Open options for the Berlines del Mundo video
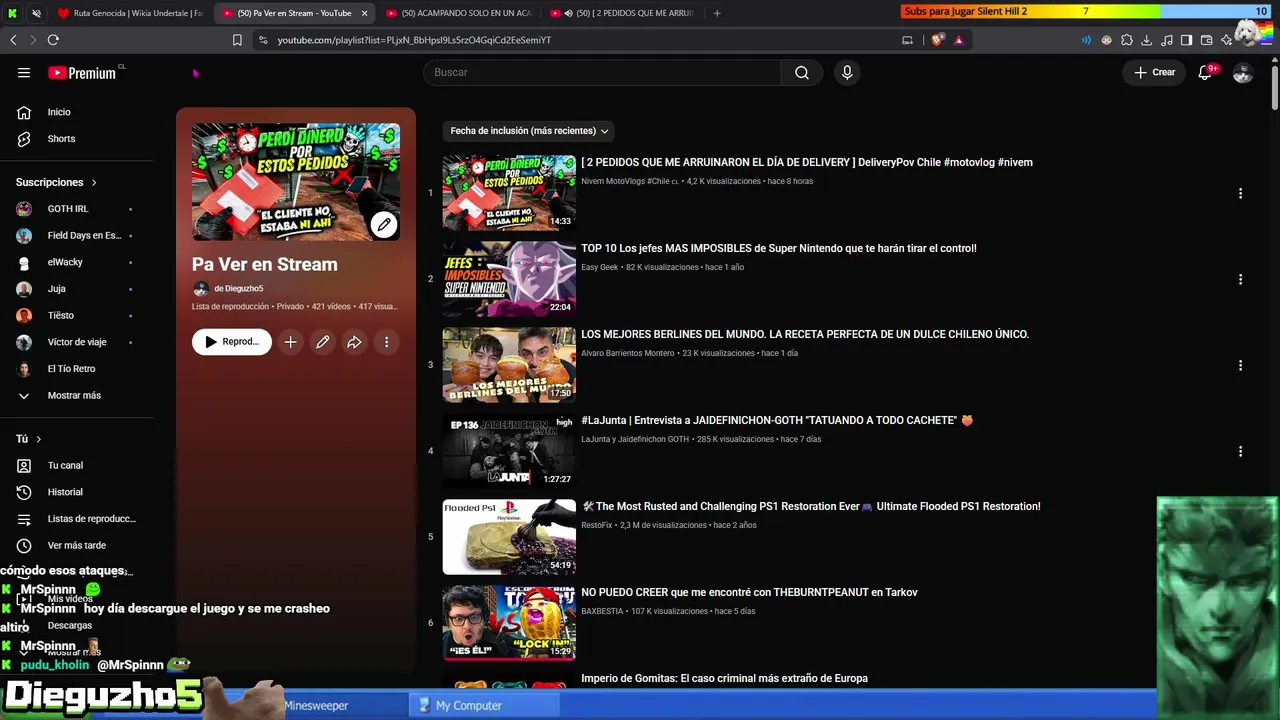Image resolution: width=1280 pixels, height=720 pixels. click(x=1240, y=365)
